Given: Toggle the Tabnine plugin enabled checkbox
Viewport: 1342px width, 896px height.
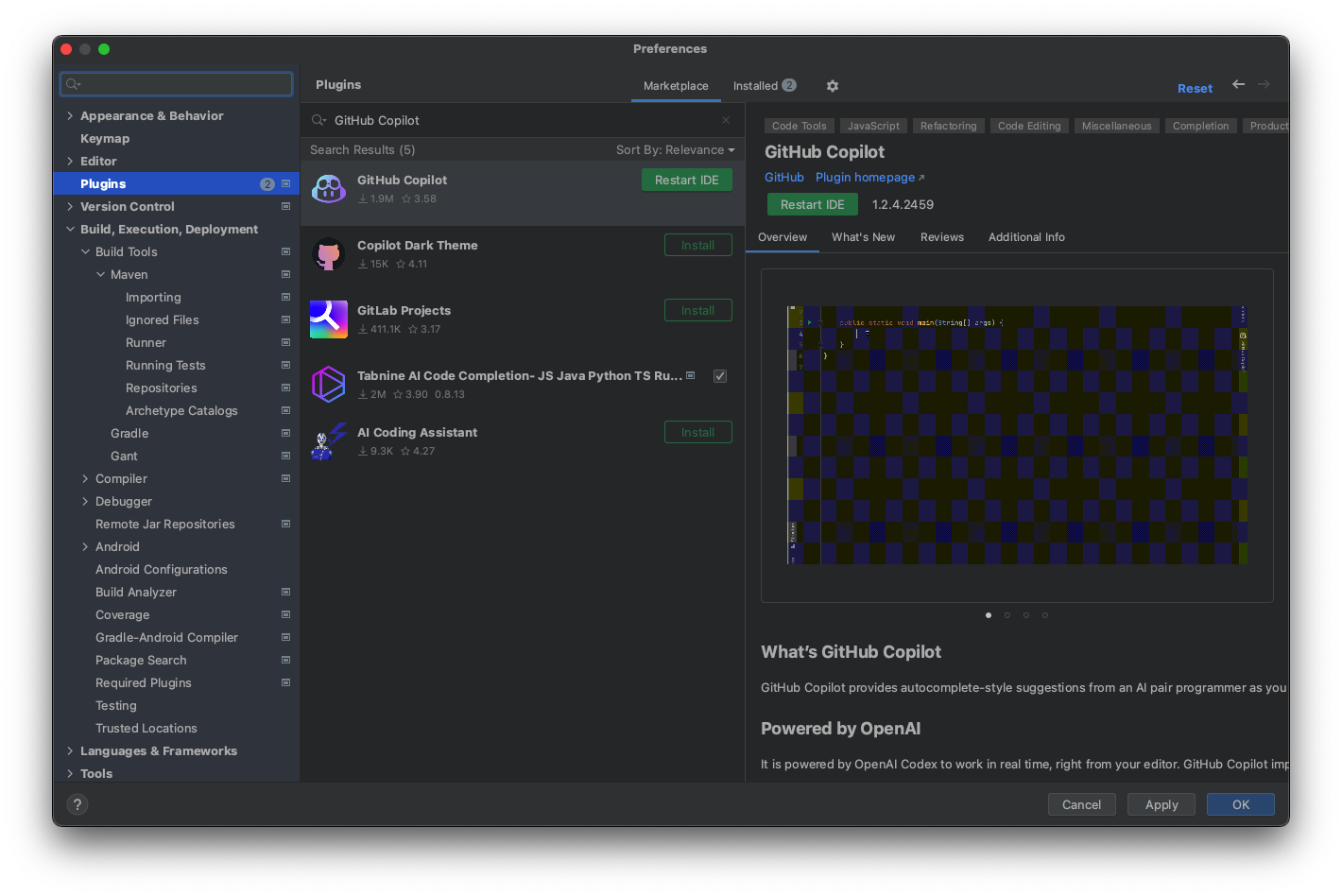Looking at the screenshot, I should click(720, 376).
